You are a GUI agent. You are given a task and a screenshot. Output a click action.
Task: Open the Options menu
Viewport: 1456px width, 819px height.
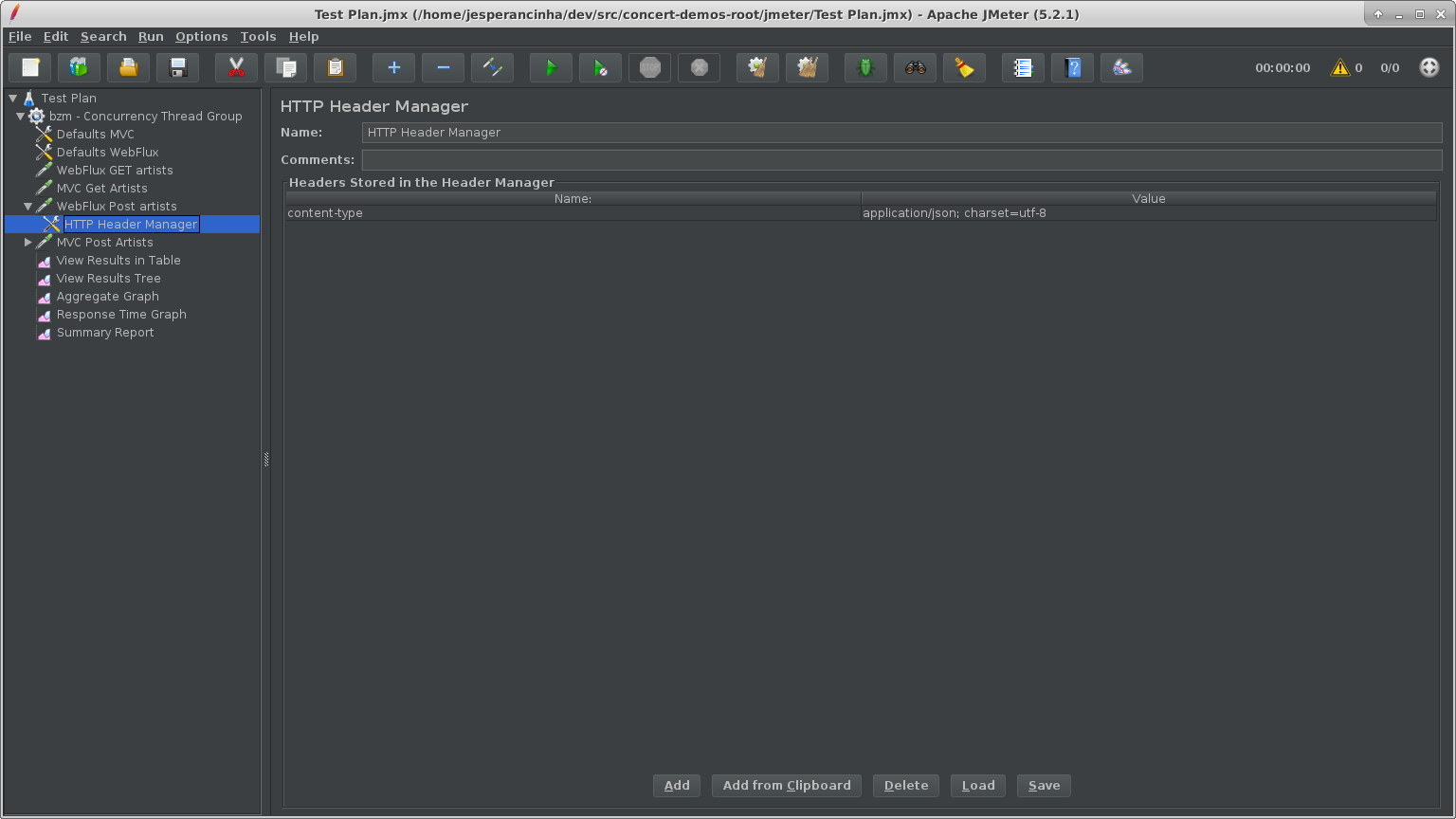202,36
